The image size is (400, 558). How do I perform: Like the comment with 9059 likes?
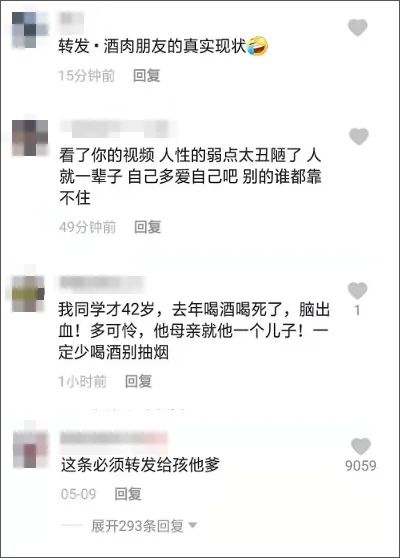point(360,446)
